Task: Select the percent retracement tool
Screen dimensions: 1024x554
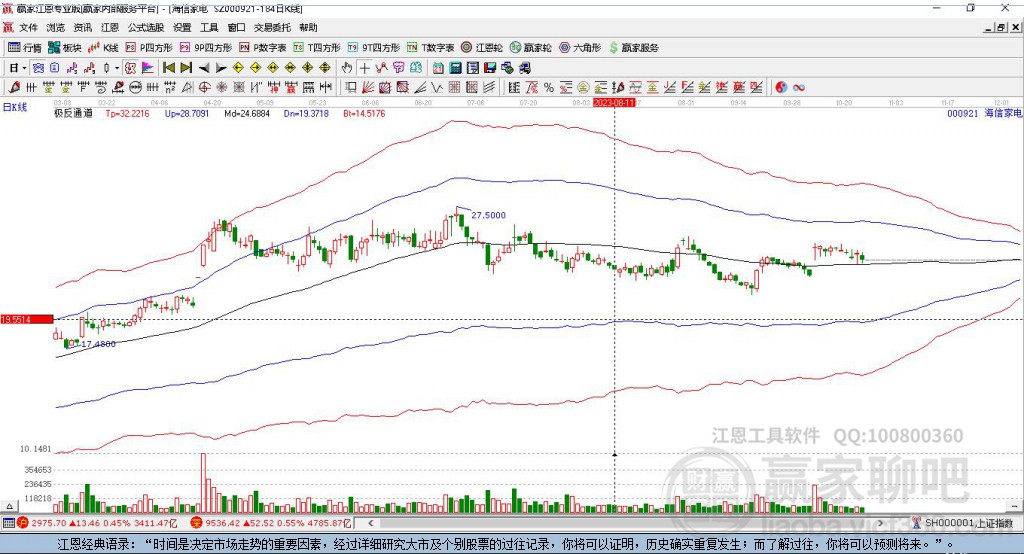Action: pos(549,88)
